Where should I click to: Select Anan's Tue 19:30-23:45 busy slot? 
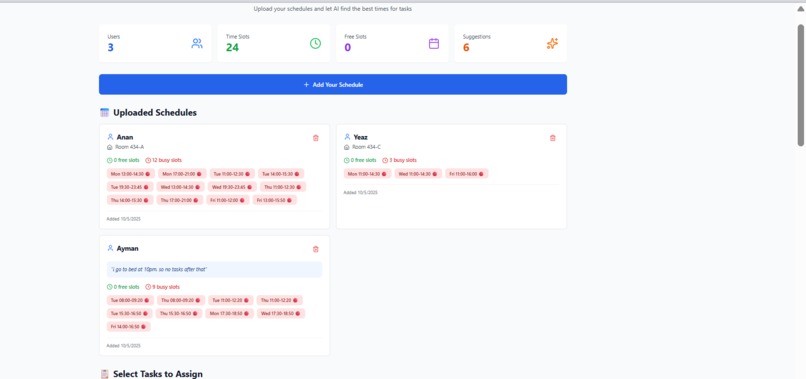click(130, 187)
